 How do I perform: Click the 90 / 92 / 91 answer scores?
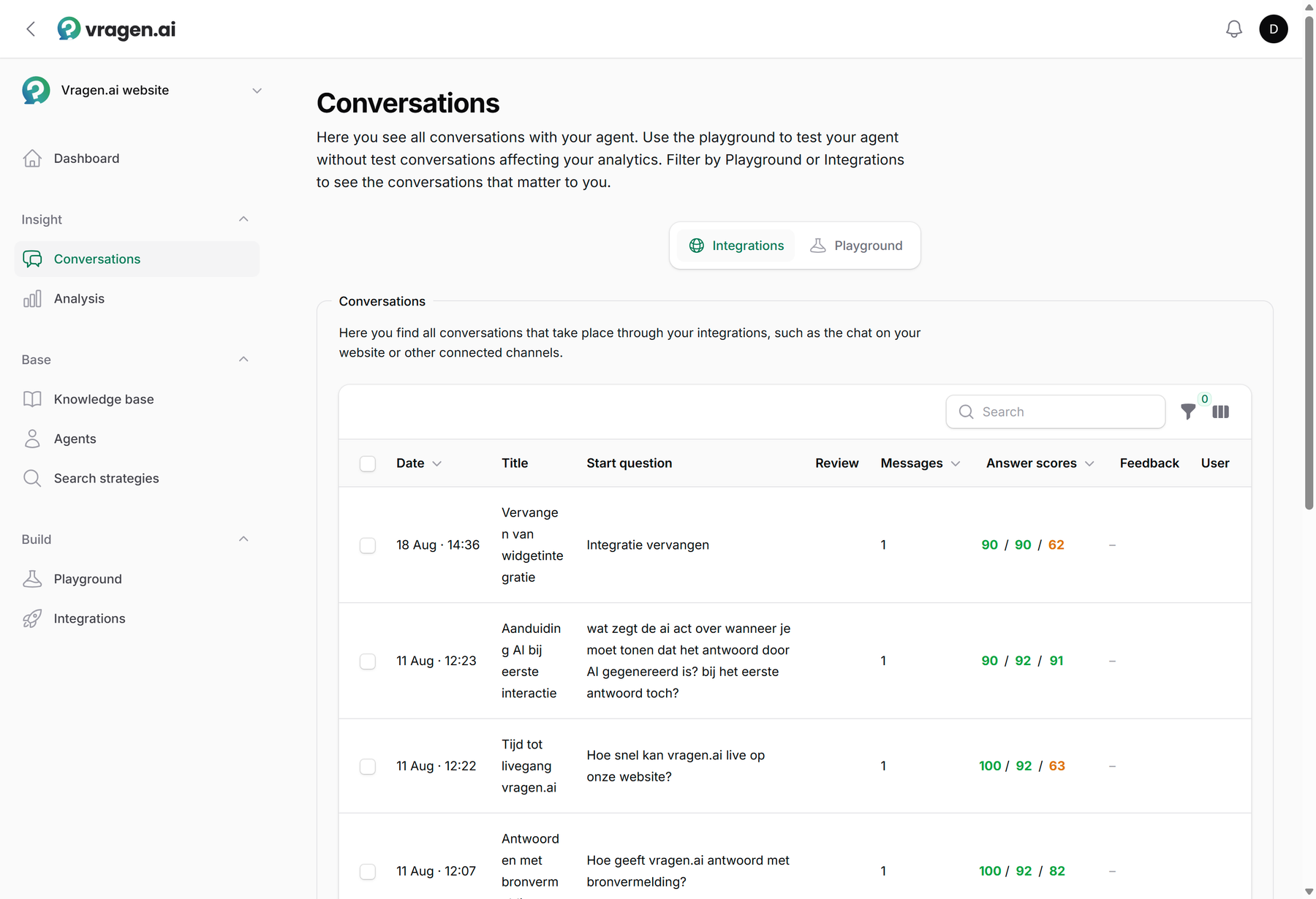(x=1023, y=661)
